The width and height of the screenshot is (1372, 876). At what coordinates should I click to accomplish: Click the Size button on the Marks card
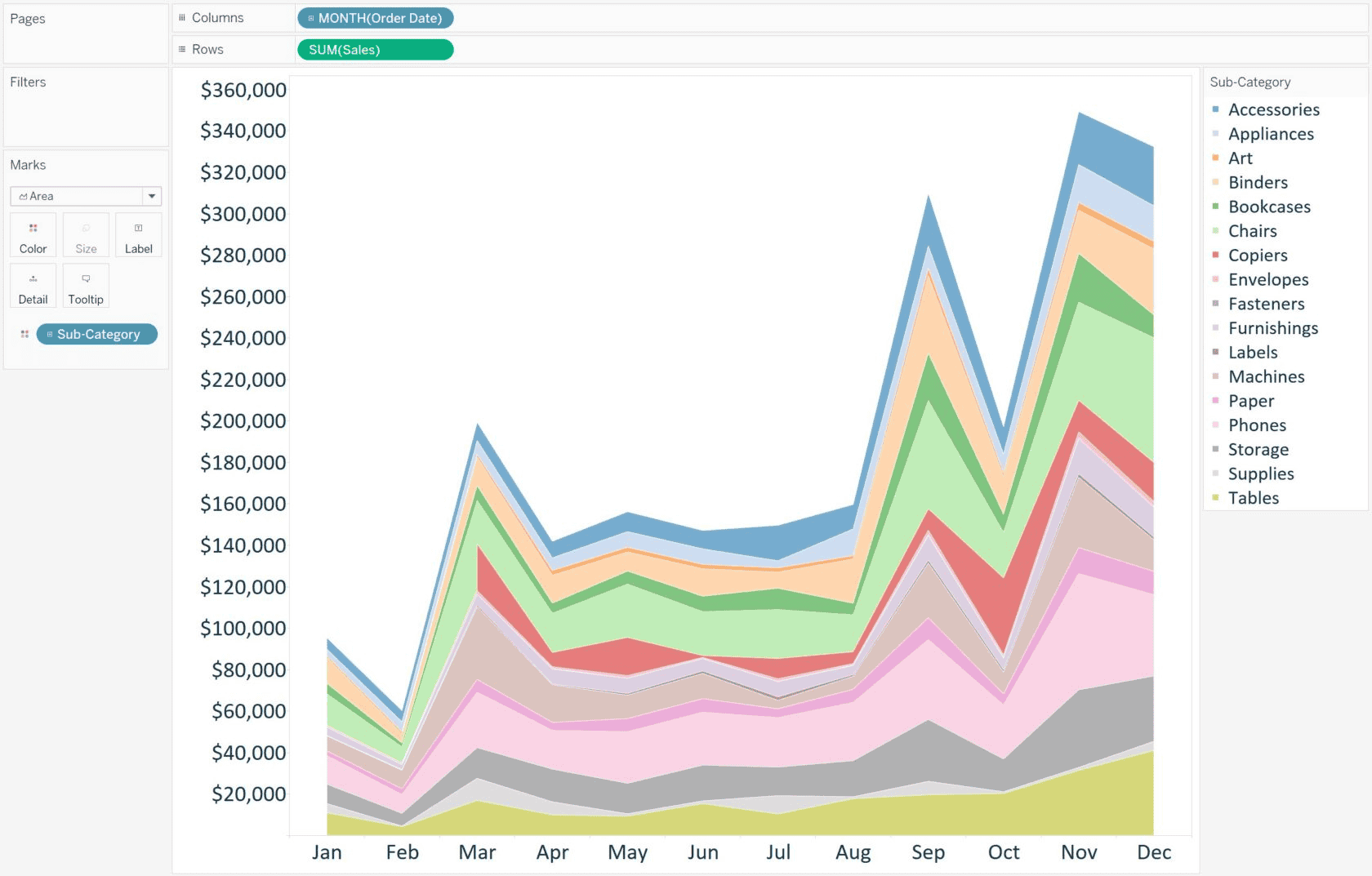coord(85,235)
